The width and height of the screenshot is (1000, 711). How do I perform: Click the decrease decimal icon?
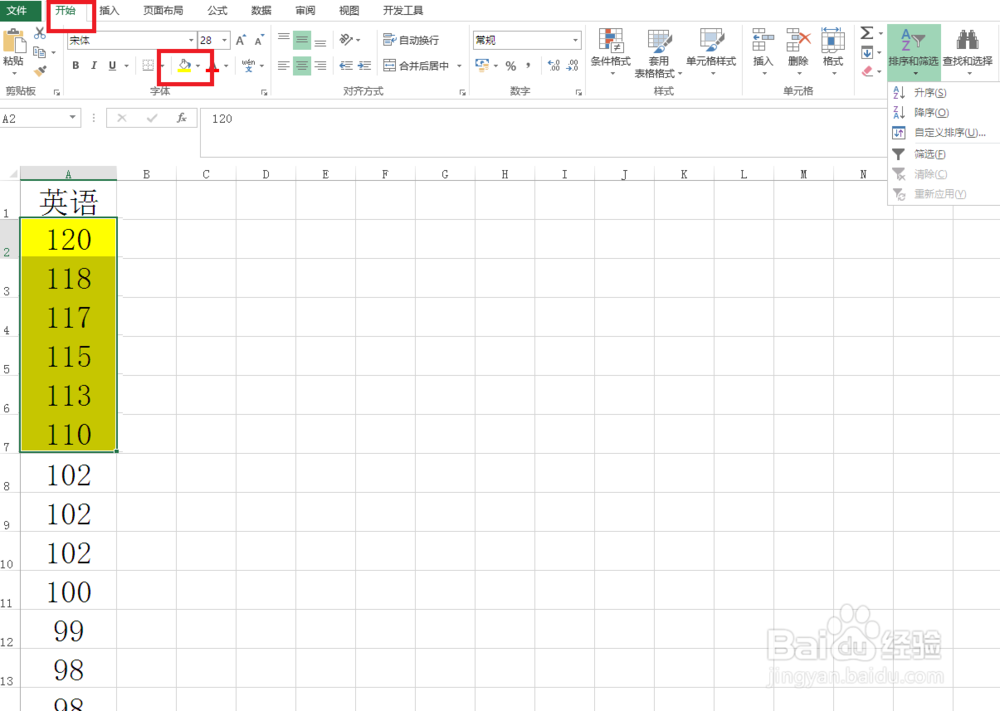pos(572,65)
